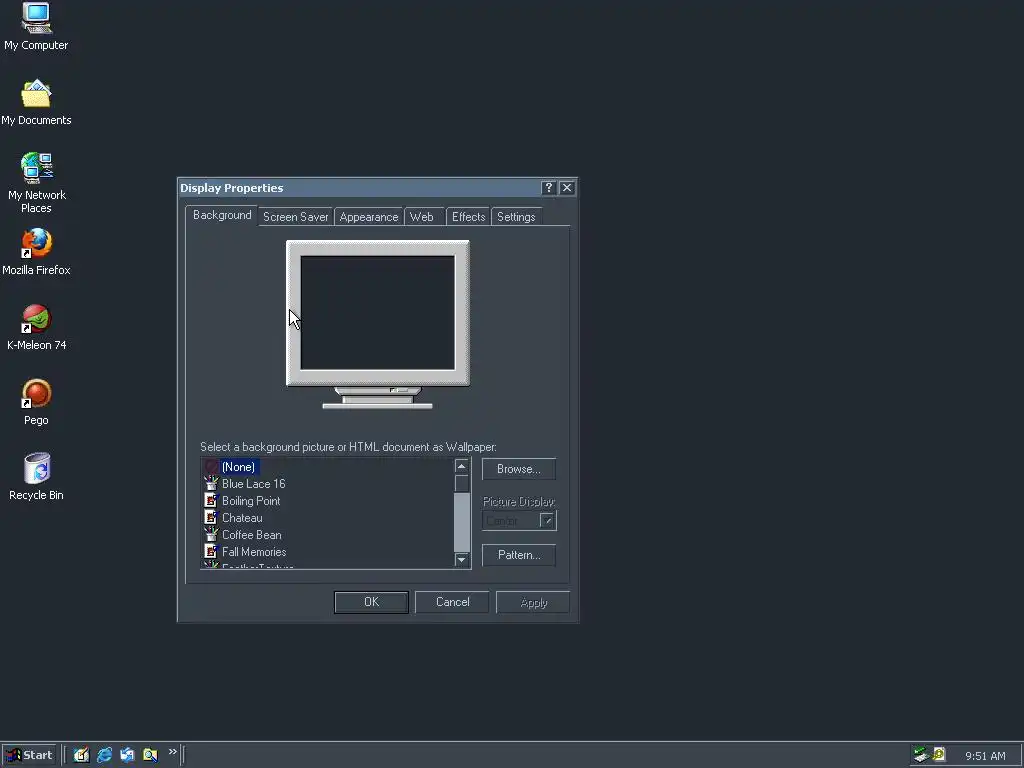Switch to the Web tab
The image size is (1024, 768).
coord(422,217)
